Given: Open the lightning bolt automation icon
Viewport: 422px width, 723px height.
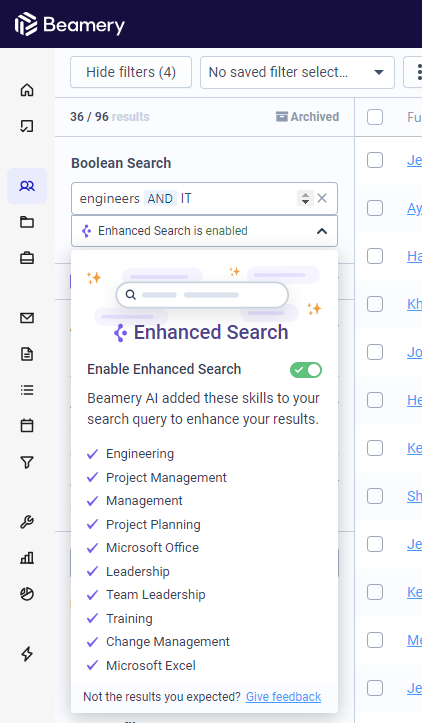Looking at the screenshot, I should [27, 653].
